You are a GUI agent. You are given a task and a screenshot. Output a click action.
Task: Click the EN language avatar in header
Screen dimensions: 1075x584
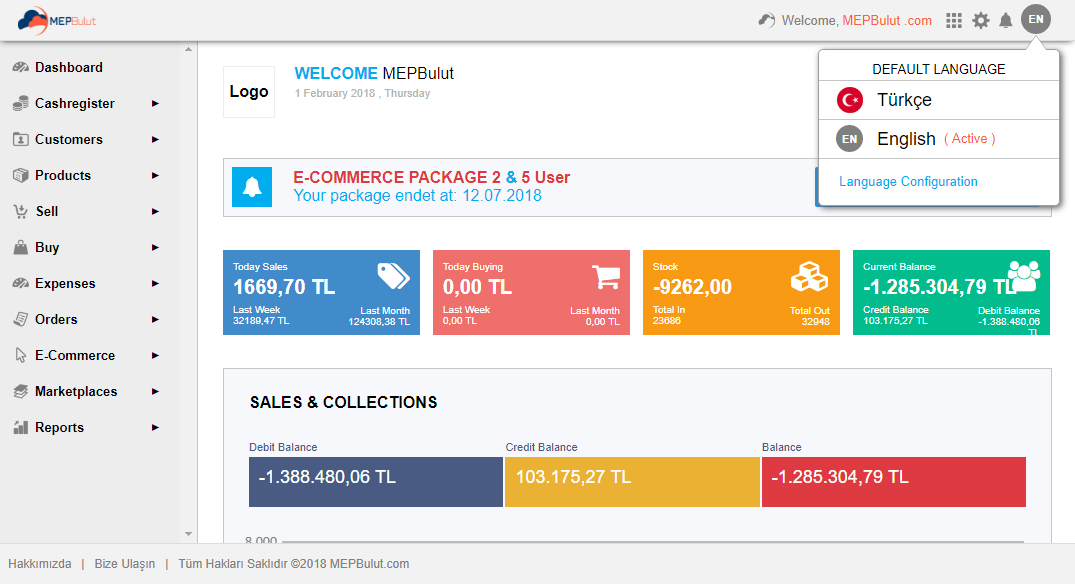[1036, 19]
